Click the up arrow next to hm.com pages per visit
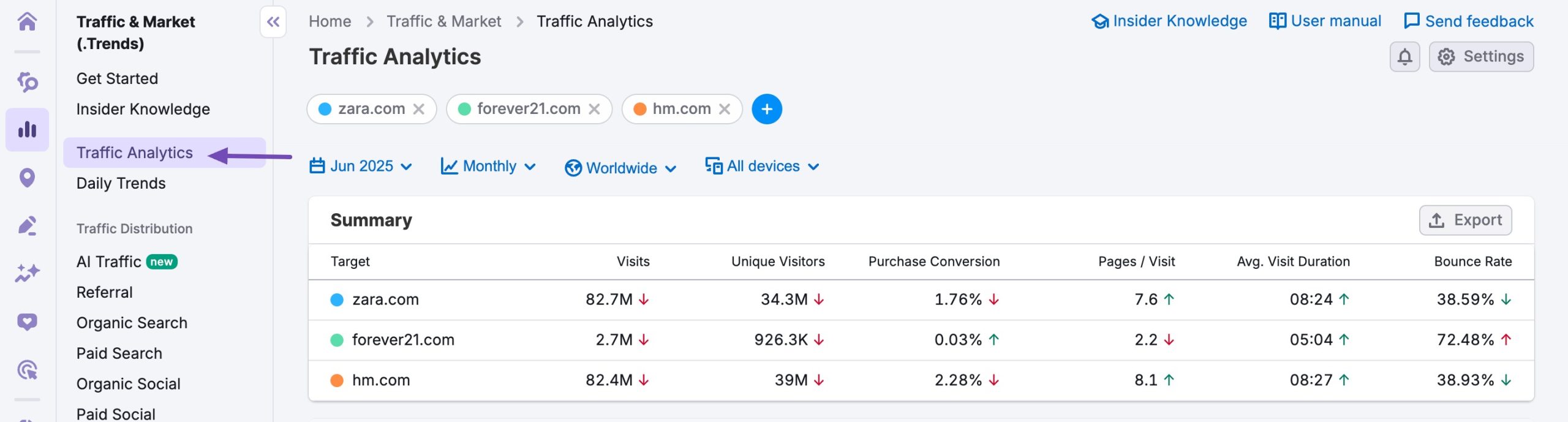1568x422 pixels. coord(1169,380)
